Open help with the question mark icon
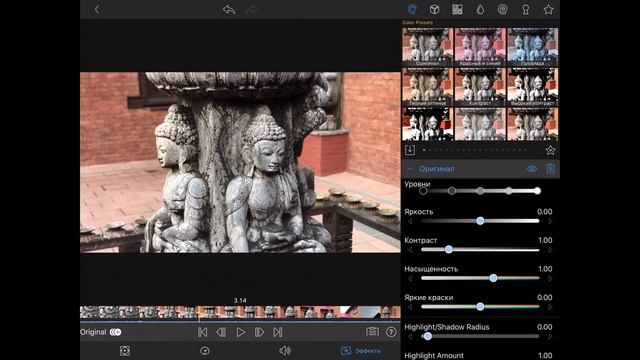 (391, 332)
